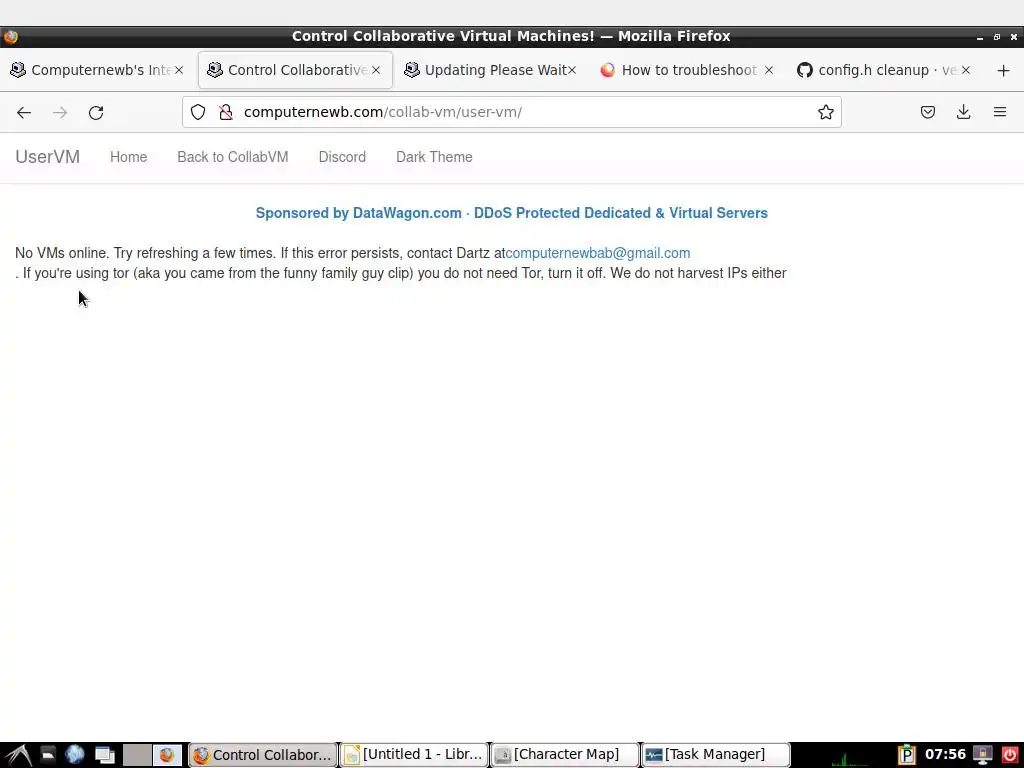The image size is (1024, 768).
Task: Close the Control Collaborative tab
Action: [376, 70]
